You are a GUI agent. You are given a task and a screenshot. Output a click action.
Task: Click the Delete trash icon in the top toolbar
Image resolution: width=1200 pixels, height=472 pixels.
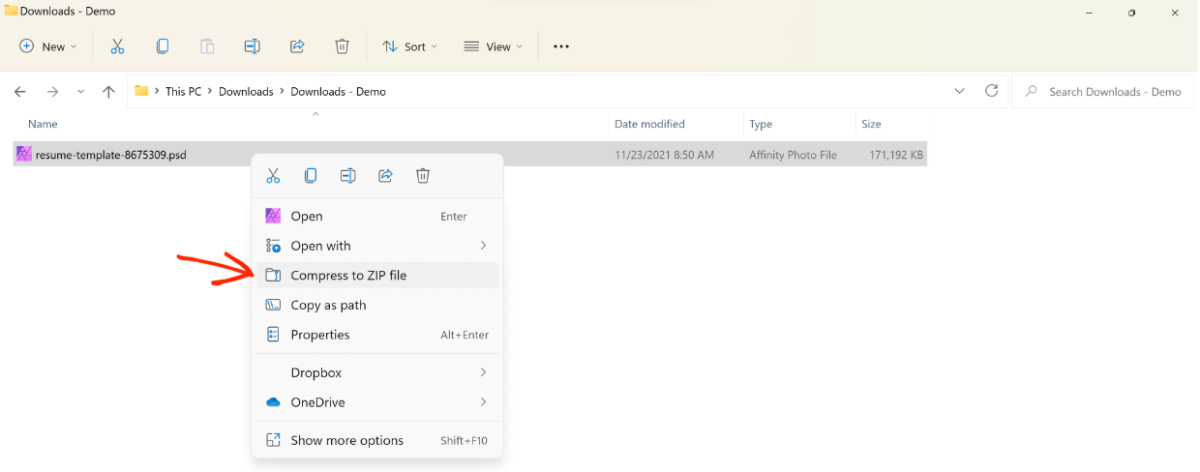click(342, 46)
